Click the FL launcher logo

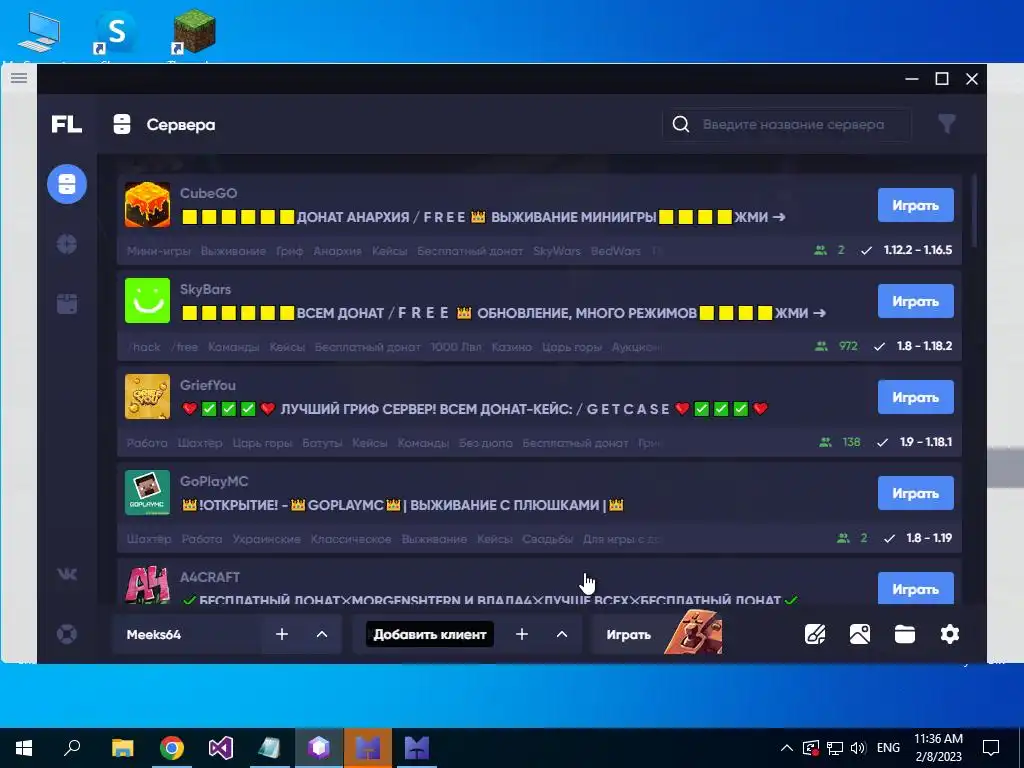(x=67, y=124)
